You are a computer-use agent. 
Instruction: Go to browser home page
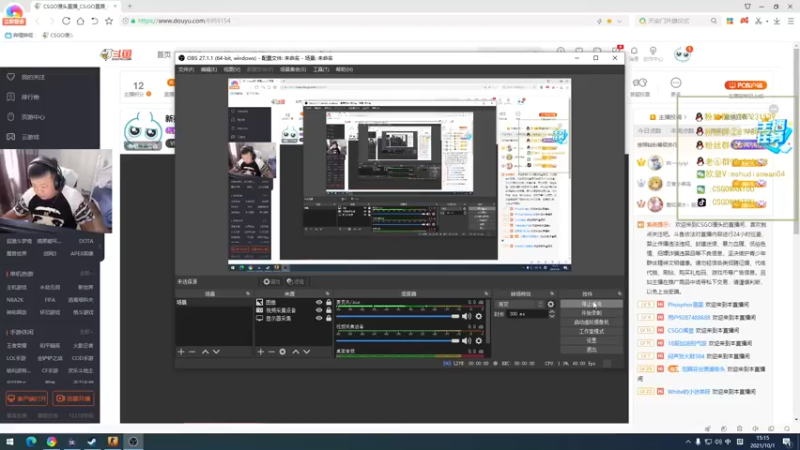pos(80,21)
